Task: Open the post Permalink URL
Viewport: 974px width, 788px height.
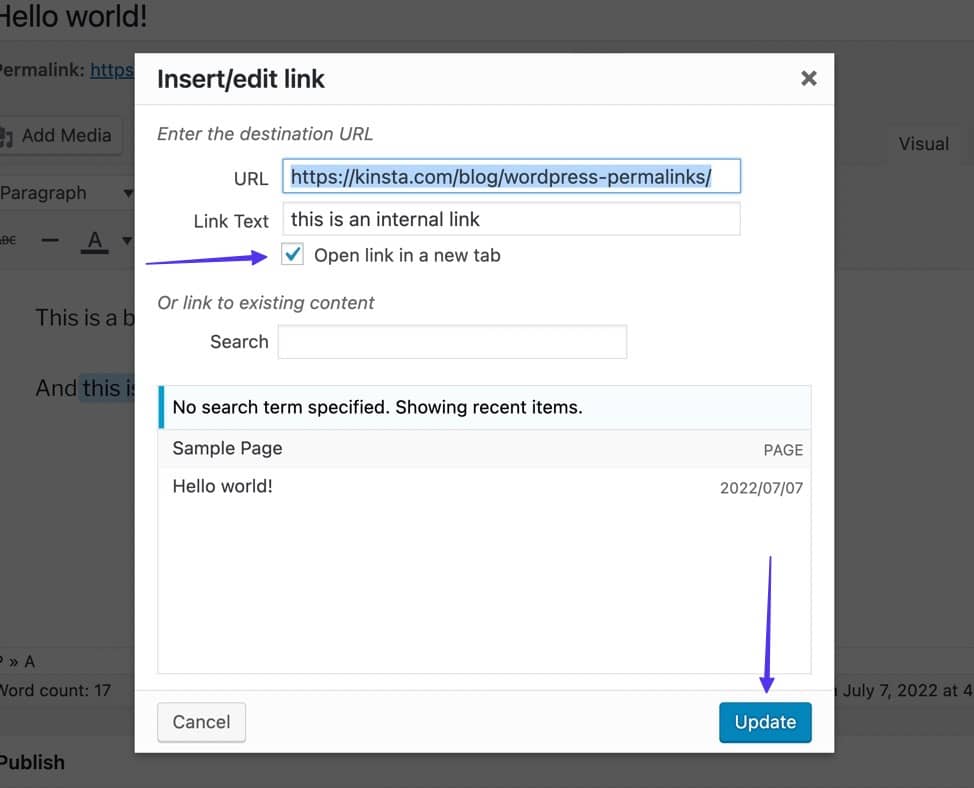Action: pyautogui.click(x=112, y=70)
